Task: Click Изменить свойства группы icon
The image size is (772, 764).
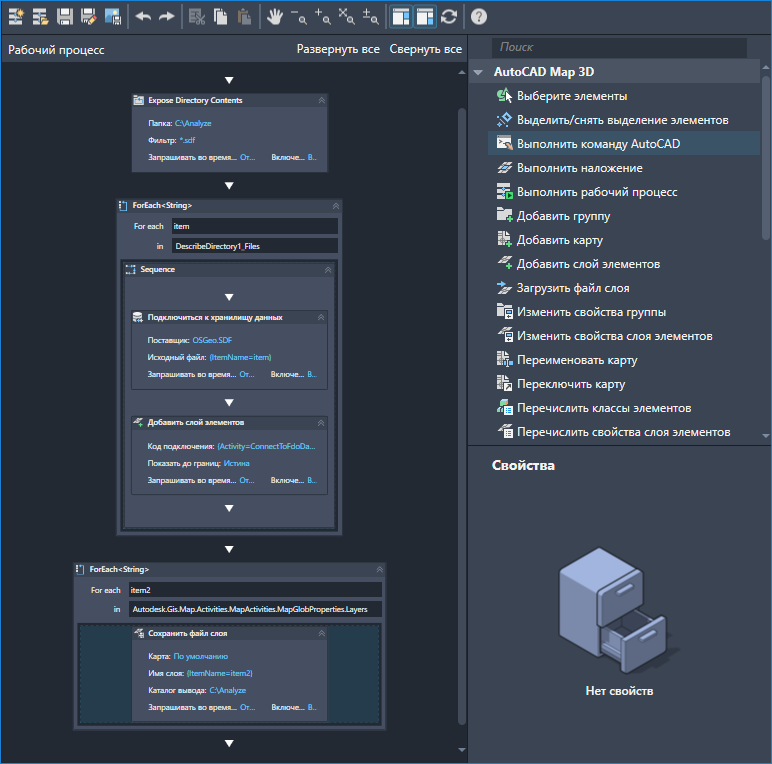Action: pyautogui.click(x=504, y=311)
